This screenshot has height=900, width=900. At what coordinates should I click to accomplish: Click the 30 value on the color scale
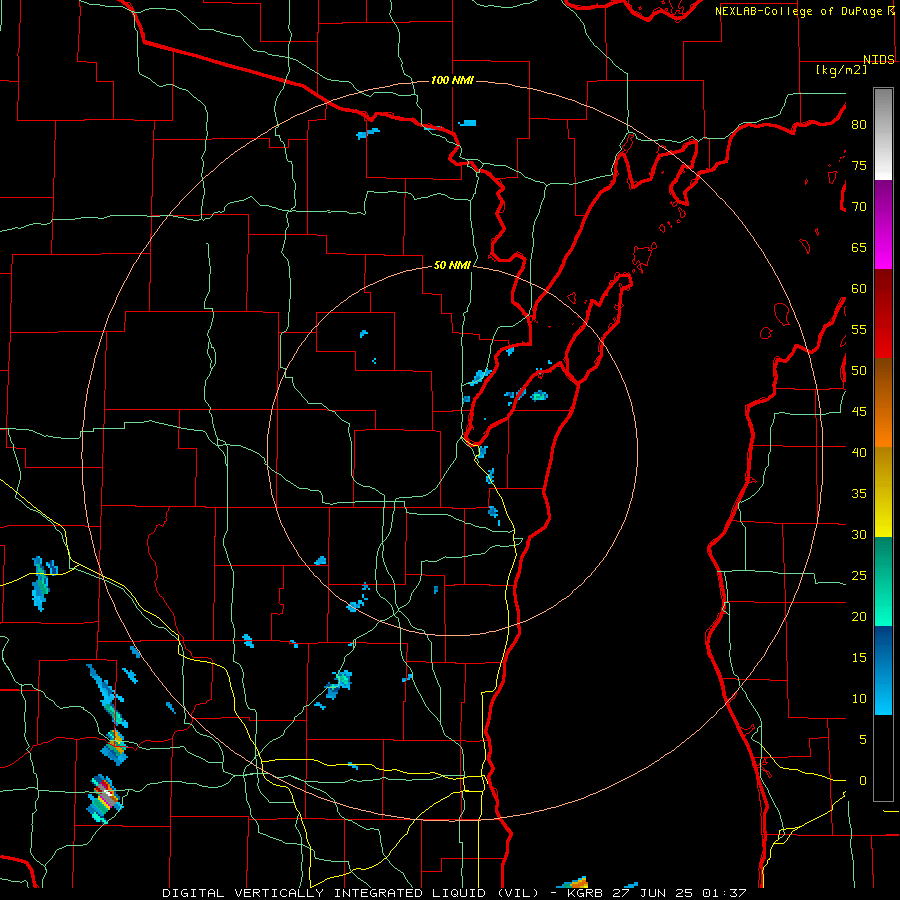point(859,534)
